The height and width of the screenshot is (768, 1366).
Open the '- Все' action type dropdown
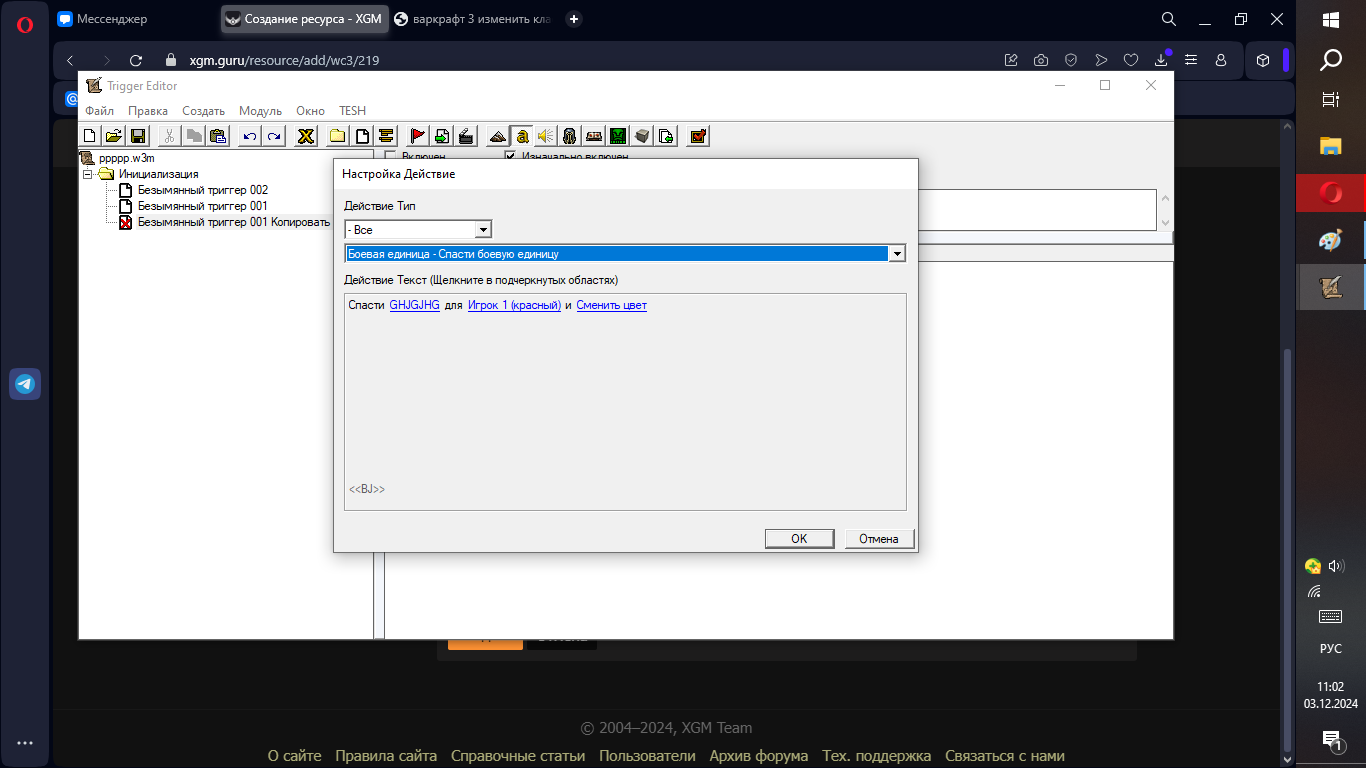pyautogui.click(x=418, y=230)
